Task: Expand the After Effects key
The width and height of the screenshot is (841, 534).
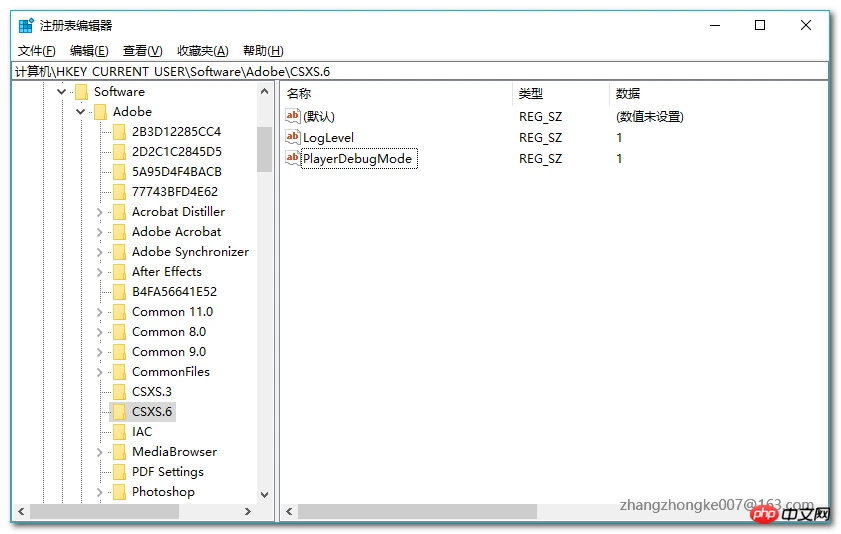Action: pos(99,272)
